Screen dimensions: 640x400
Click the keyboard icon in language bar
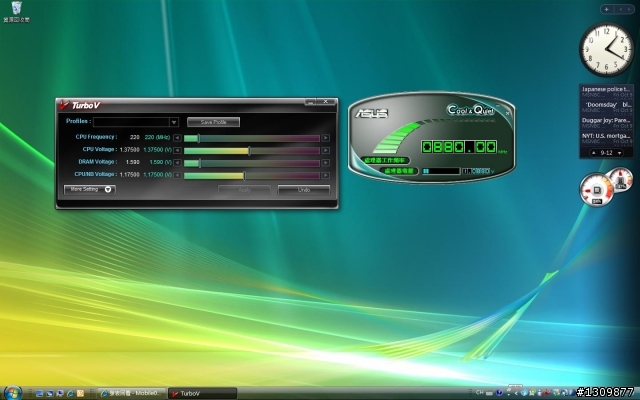[x=489, y=393]
